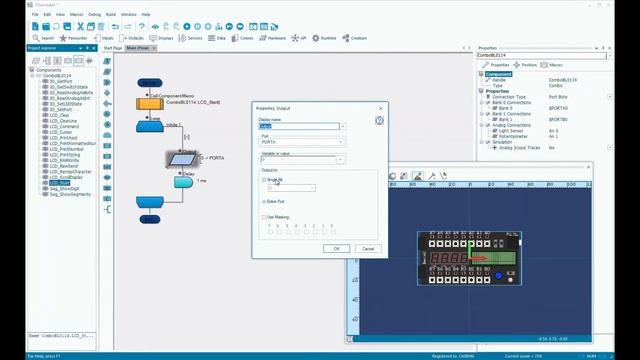Start simulation with the Run play icon

pos(187,27)
